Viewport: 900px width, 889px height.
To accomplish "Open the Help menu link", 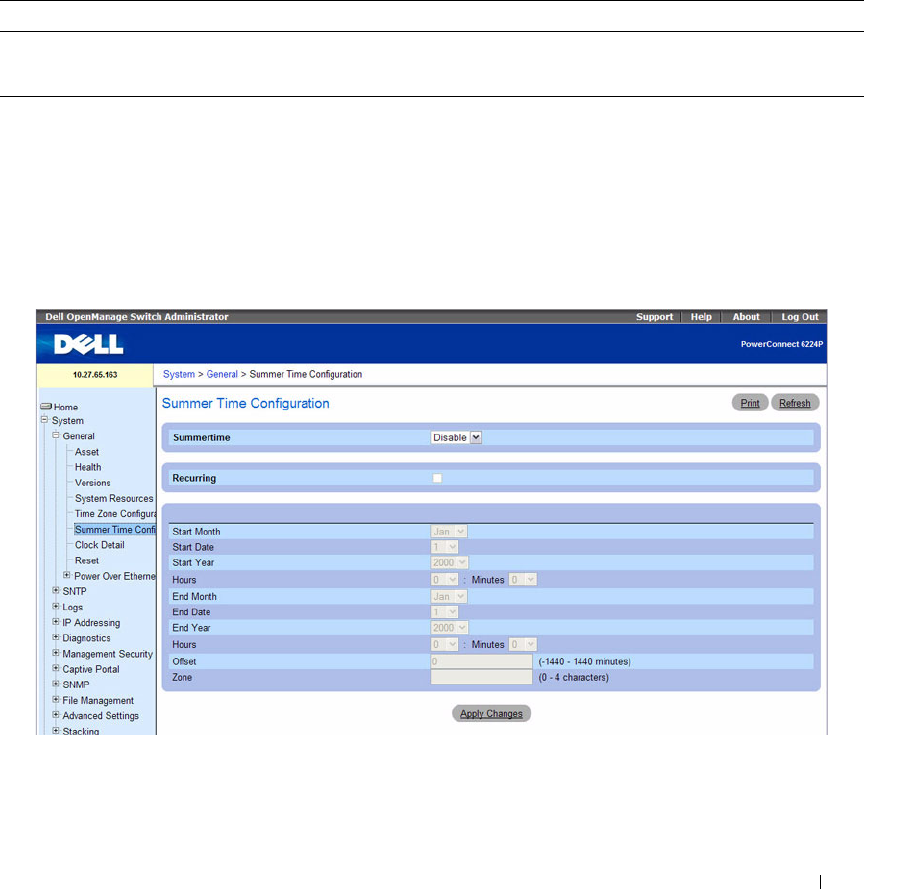I will pos(701,317).
